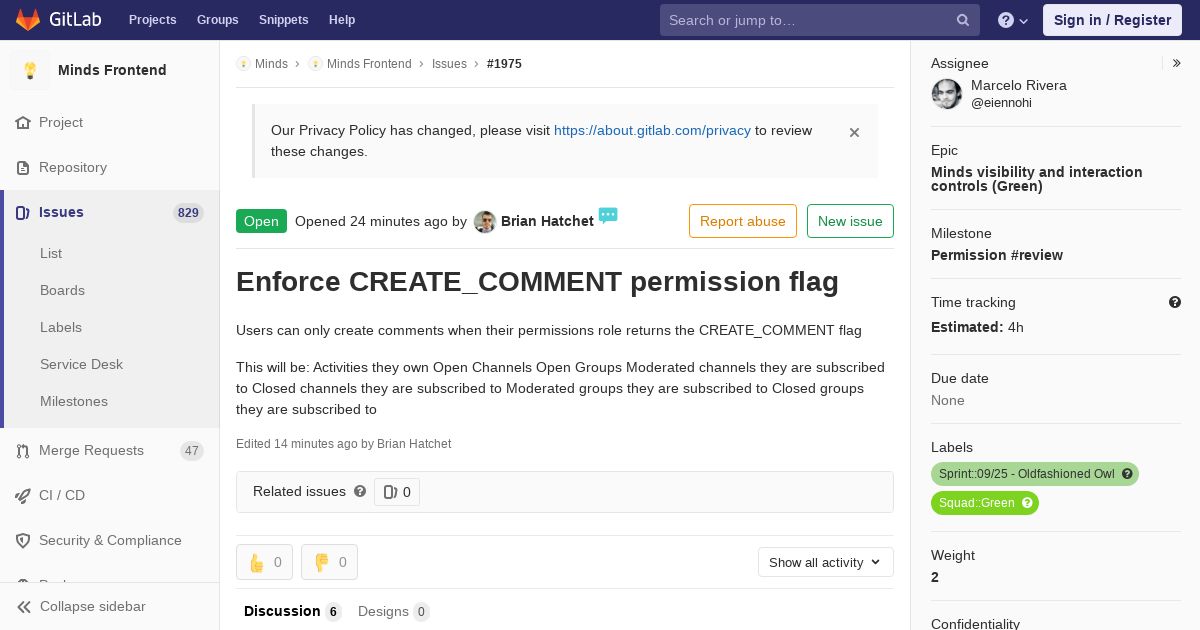Viewport: 1200px width, 630px height.
Task: Click the Issues breadcrumb link
Action: click(449, 64)
